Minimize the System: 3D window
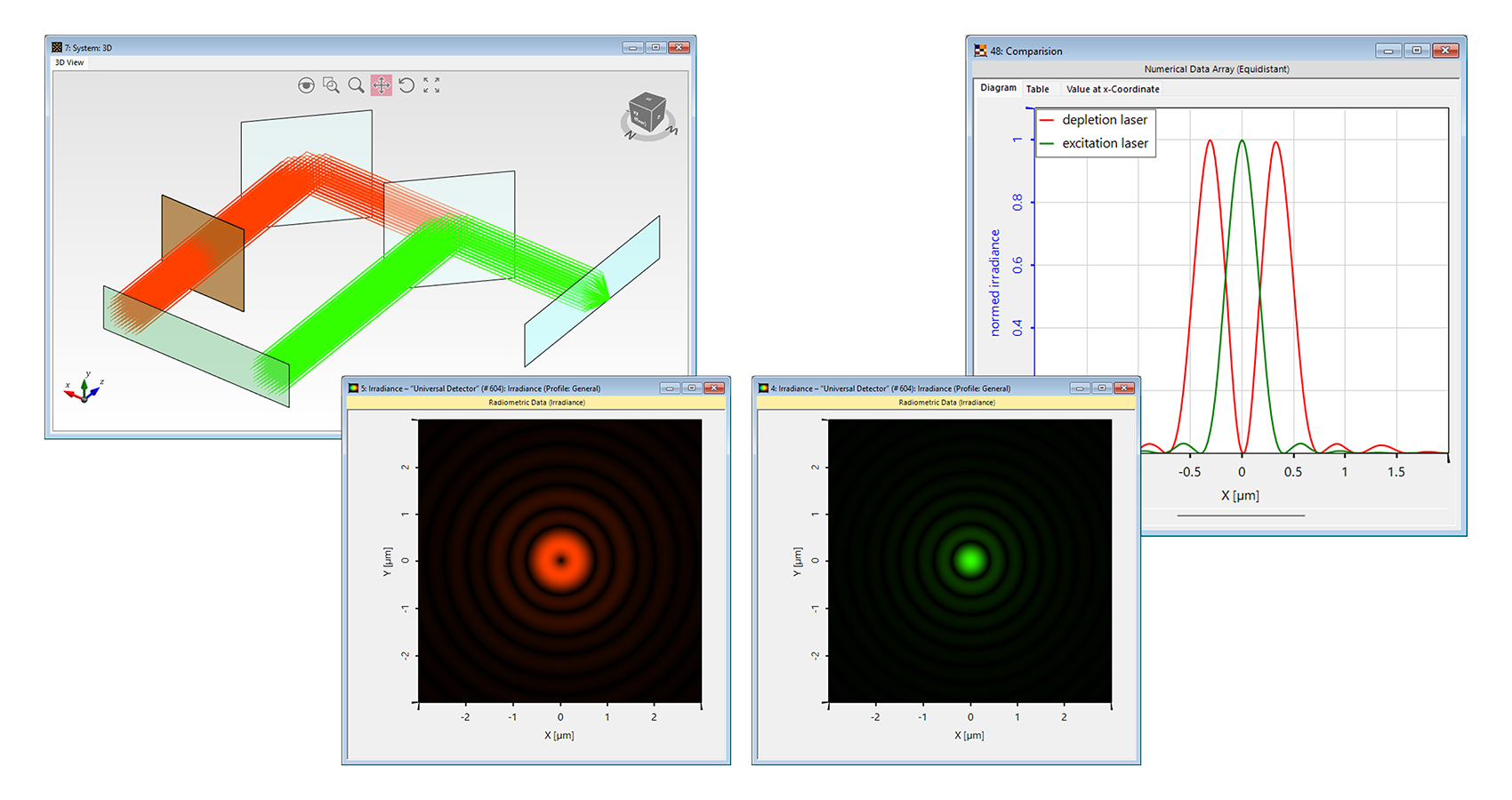Screen dimensions: 1512x800 [632, 47]
